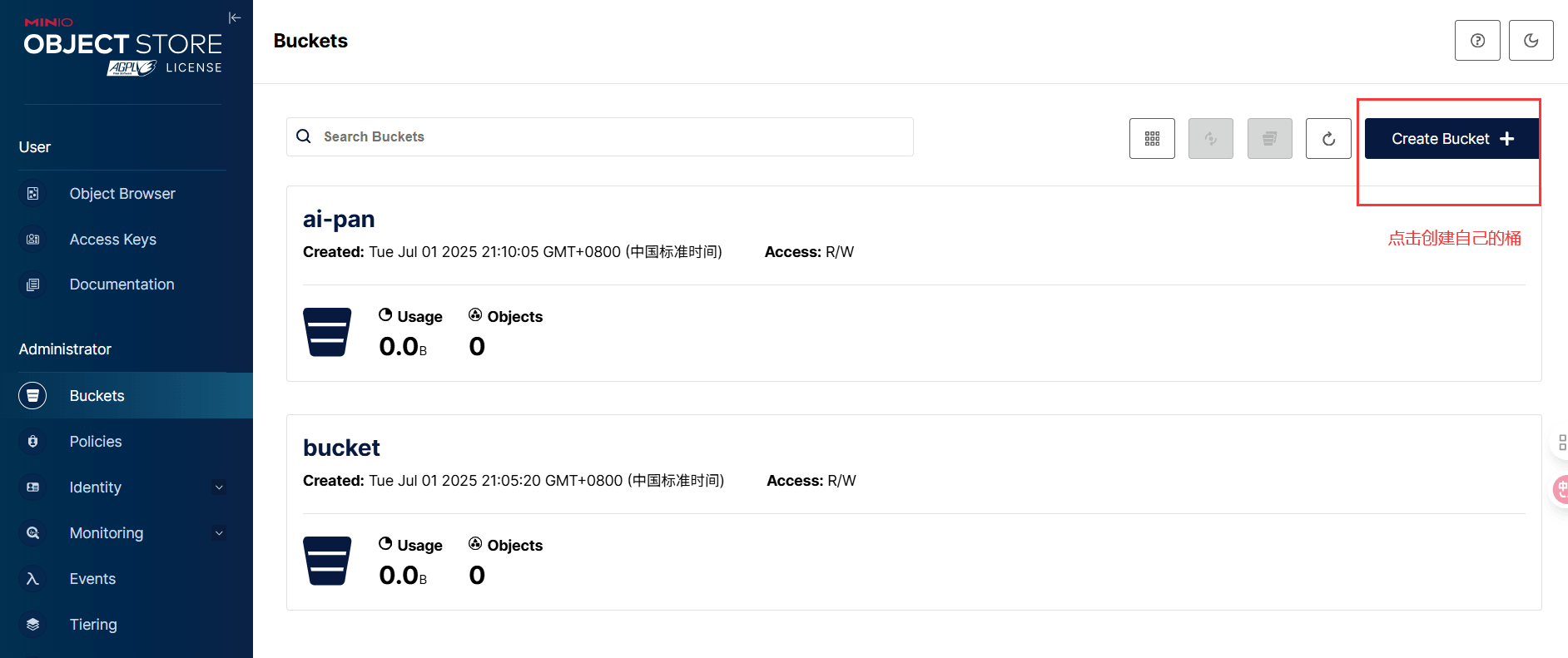This screenshot has width=1568, height=658.
Task: Open the help icon in the header
Action: pos(1477,41)
